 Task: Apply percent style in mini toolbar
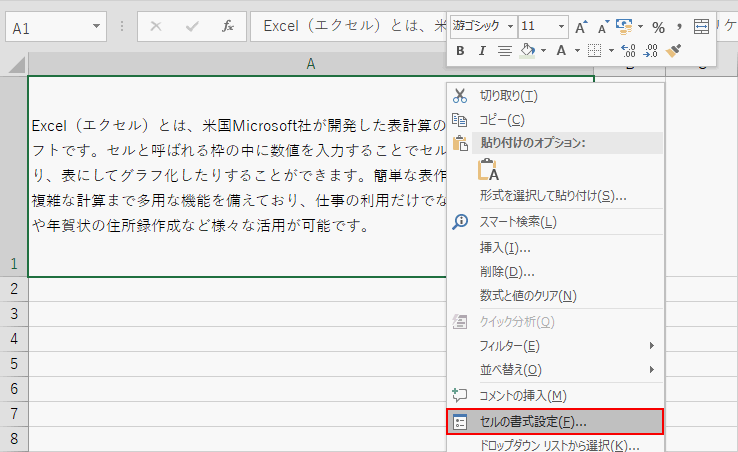click(x=658, y=27)
